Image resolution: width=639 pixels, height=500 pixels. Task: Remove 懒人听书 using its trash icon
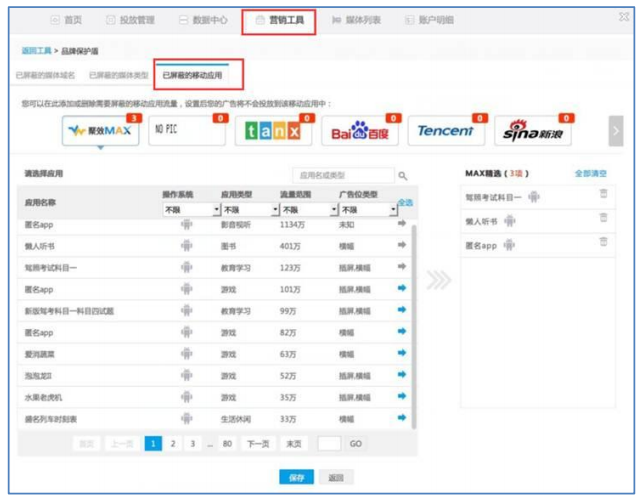pyautogui.click(x=603, y=218)
